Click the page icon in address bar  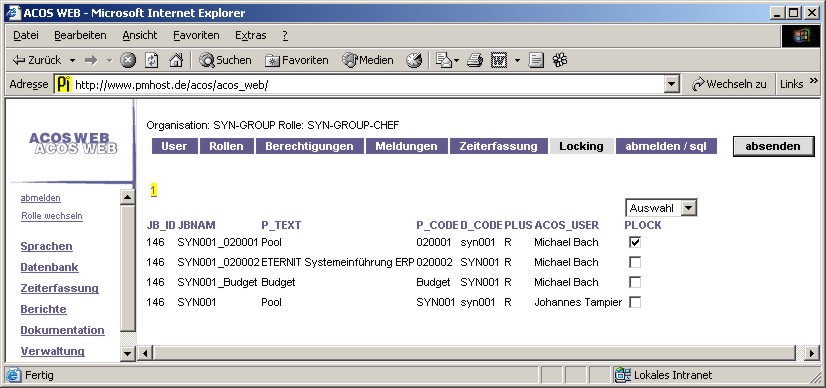64,84
